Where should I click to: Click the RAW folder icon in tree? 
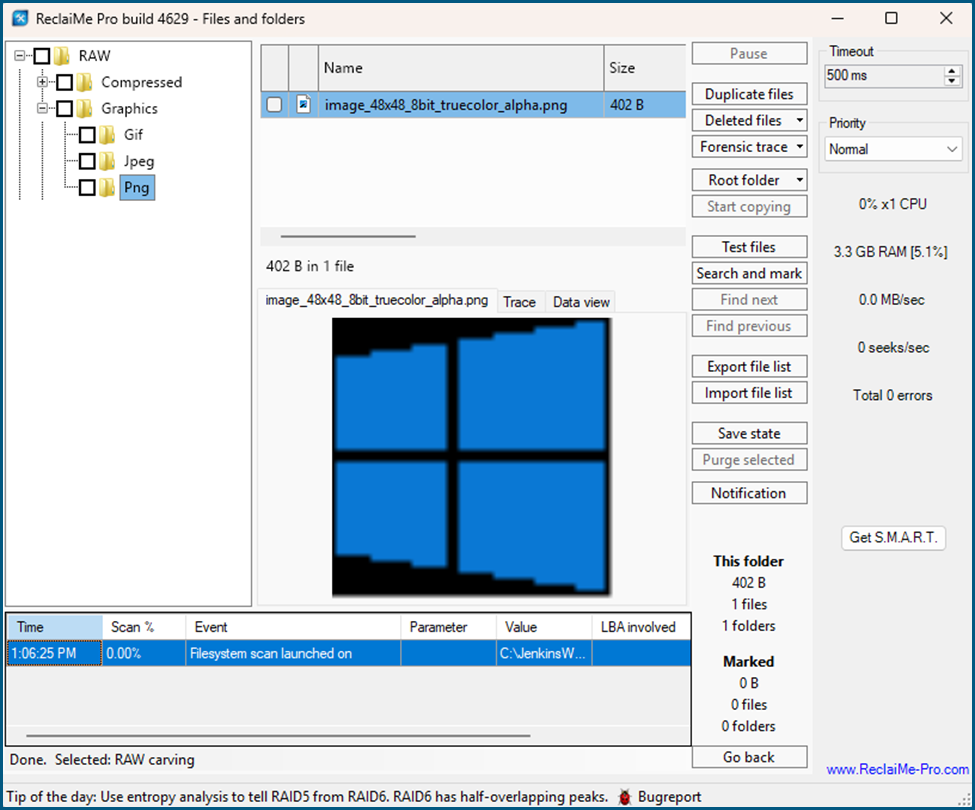(x=62, y=56)
